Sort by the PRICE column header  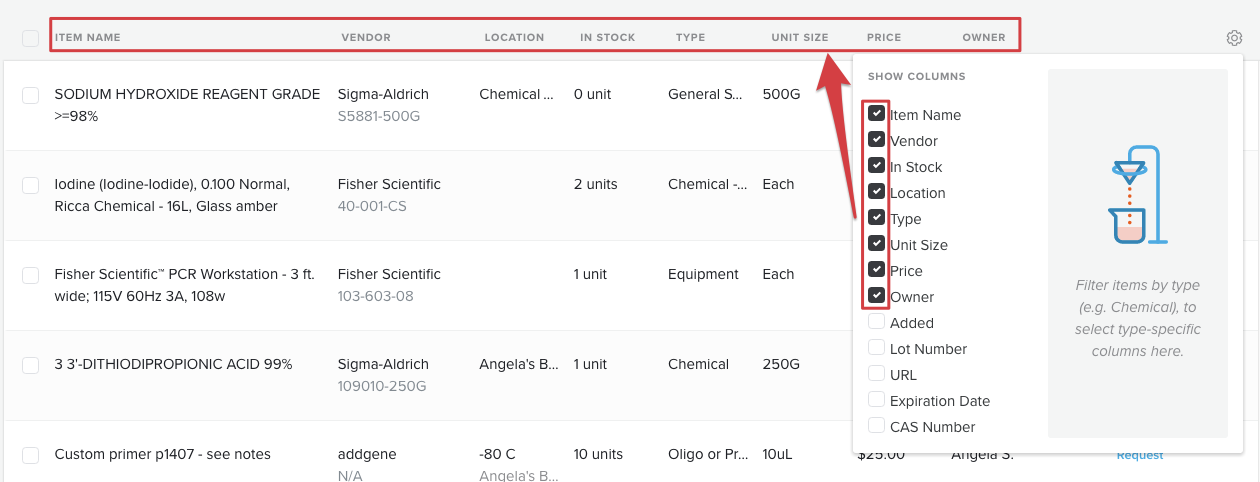coord(884,38)
